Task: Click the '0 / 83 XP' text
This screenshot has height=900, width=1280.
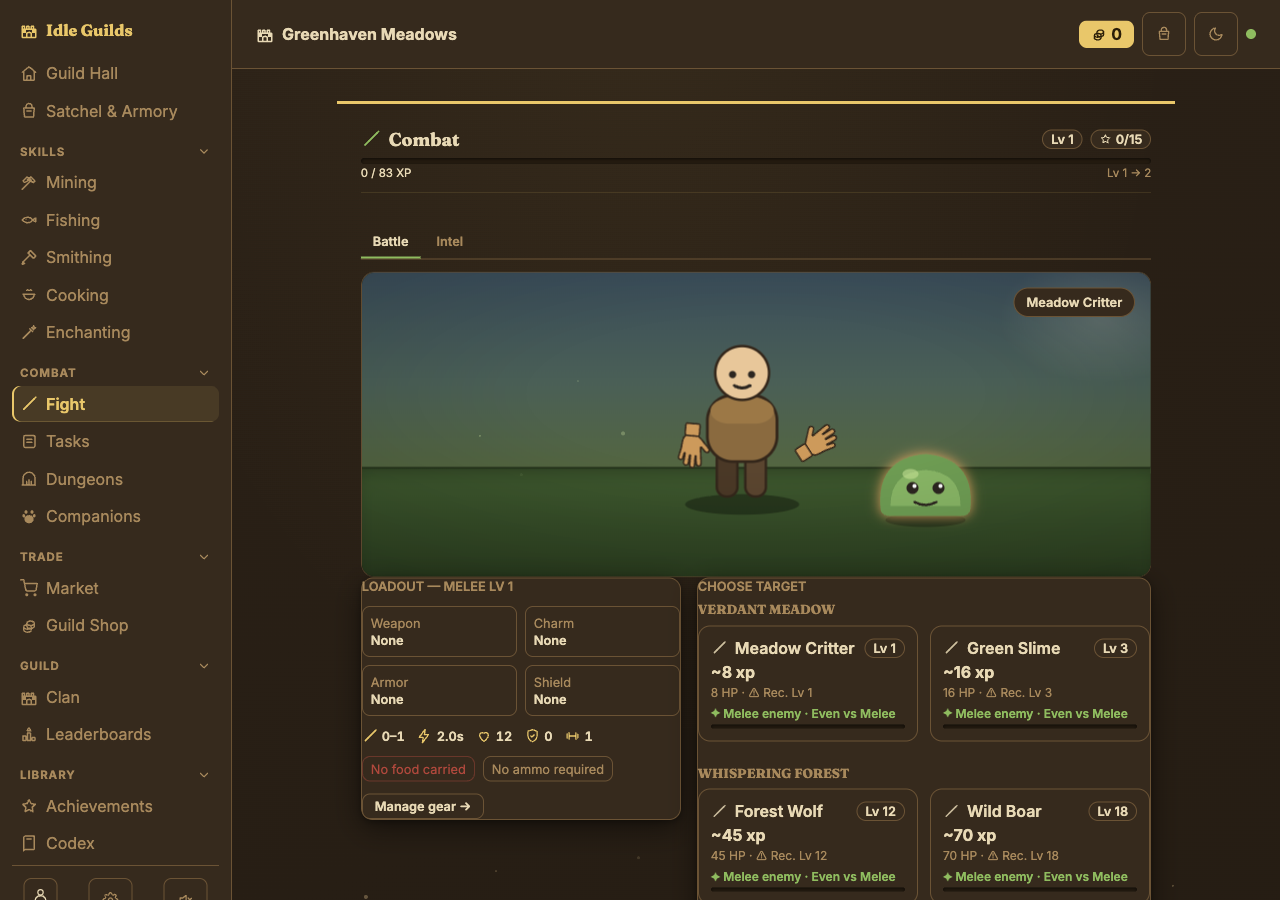Action: (386, 173)
